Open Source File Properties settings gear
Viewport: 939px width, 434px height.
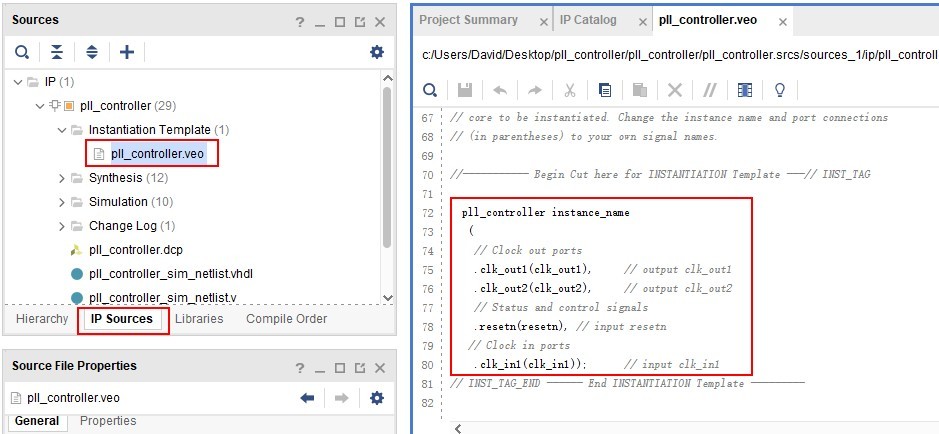click(377, 397)
